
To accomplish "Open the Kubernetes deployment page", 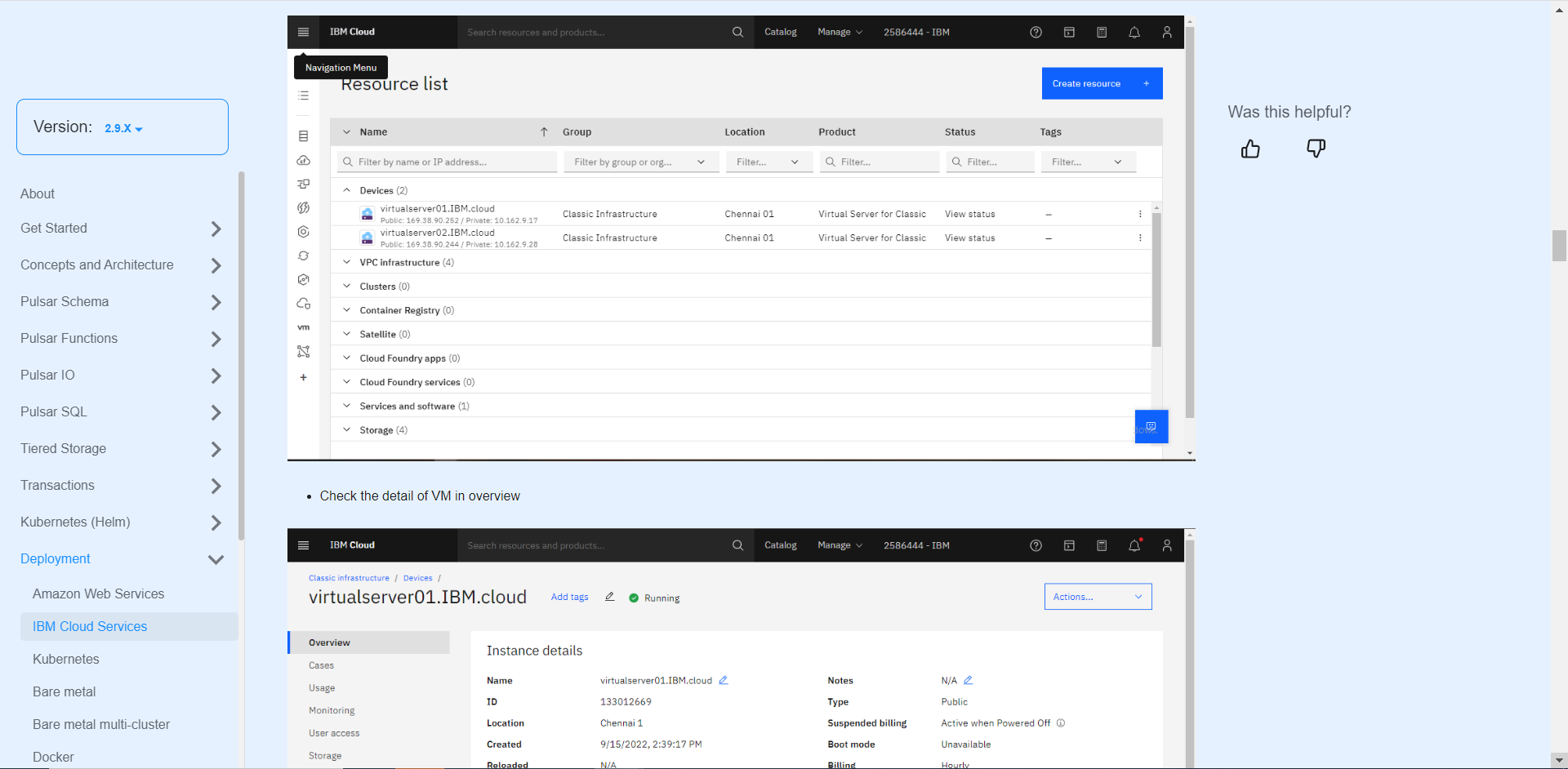I will (x=65, y=659).
